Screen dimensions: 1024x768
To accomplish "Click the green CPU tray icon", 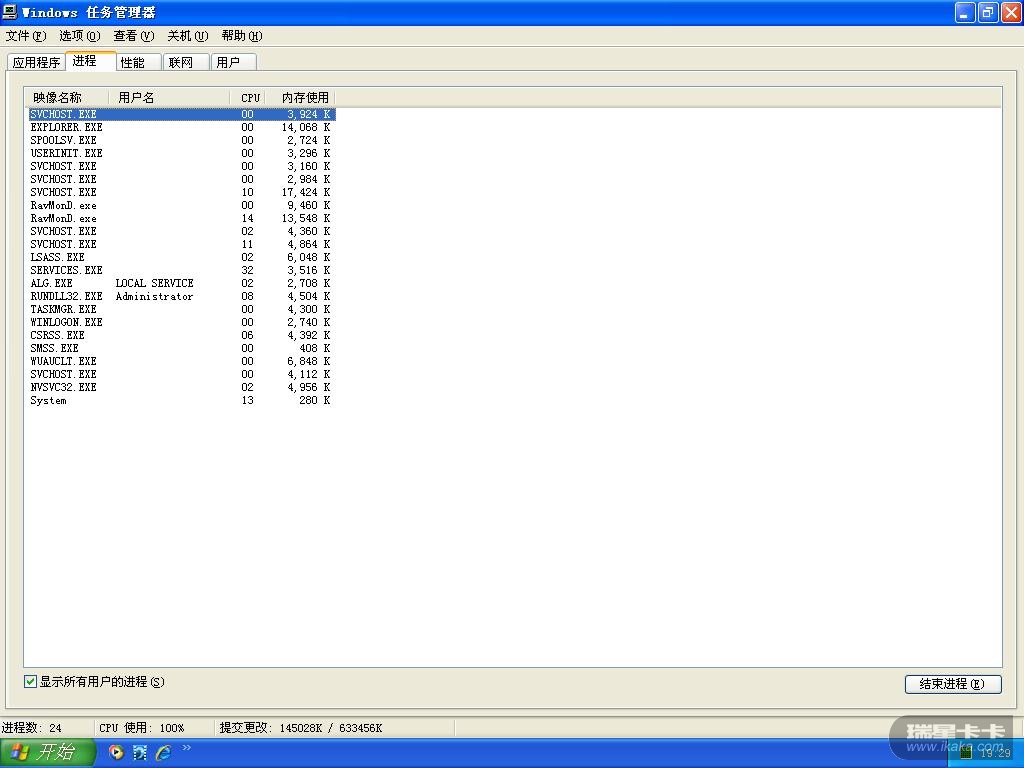I will 966,754.
